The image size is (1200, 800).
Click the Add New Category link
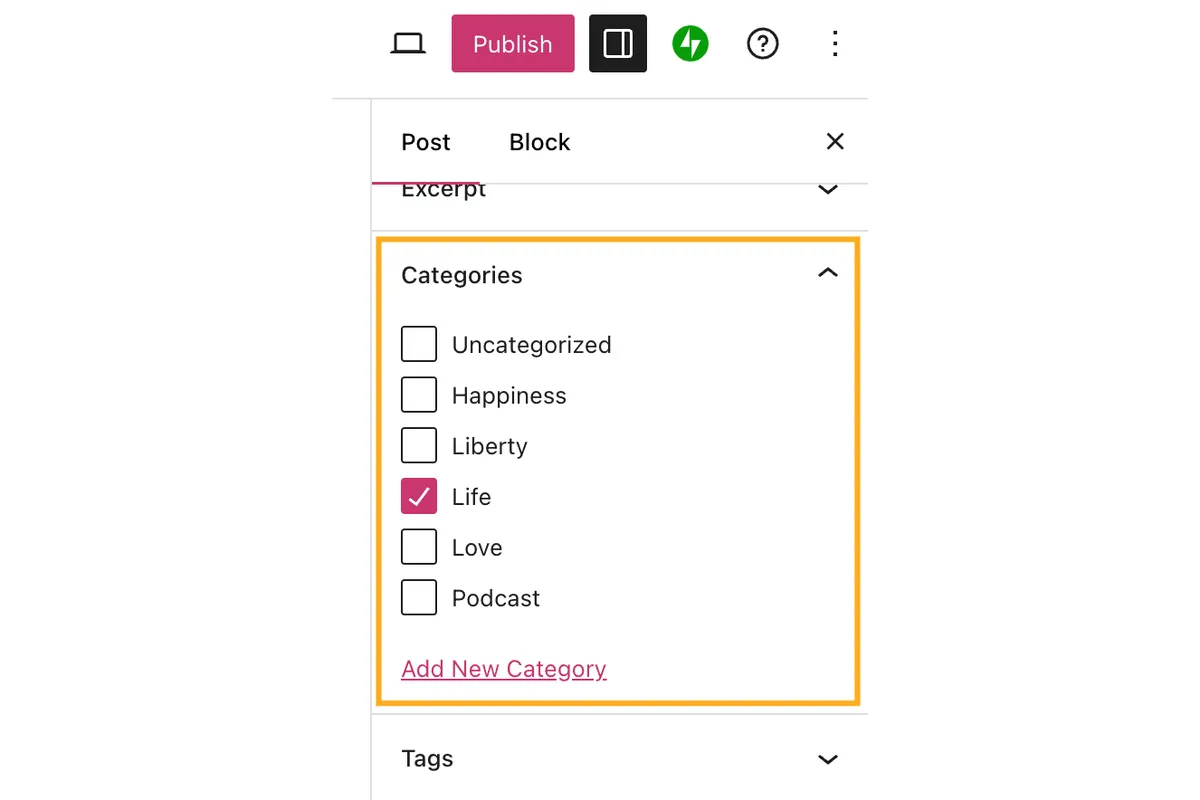(x=504, y=669)
